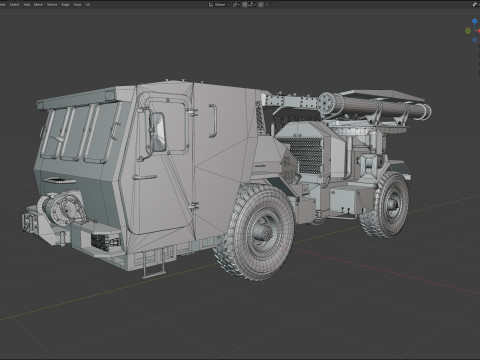The height and width of the screenshot is (360, 480).
Task: Click the green Y axis gizmo handle
Action: coord(468,31)
